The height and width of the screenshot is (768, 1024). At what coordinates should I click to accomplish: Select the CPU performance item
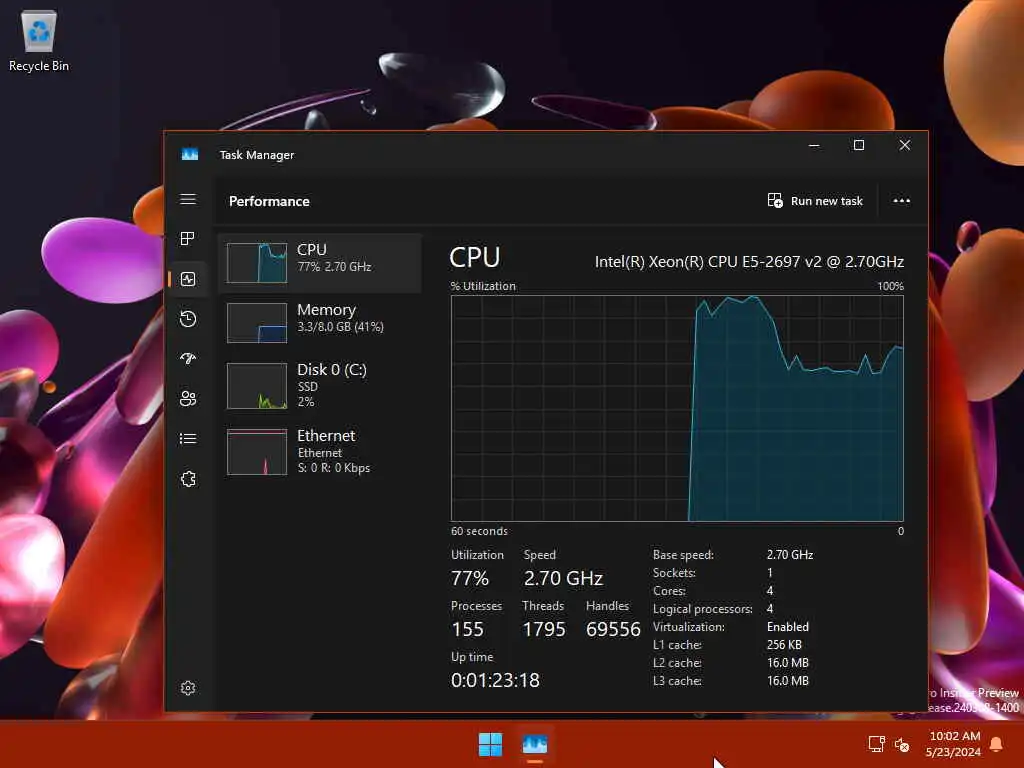pos(320,263)
